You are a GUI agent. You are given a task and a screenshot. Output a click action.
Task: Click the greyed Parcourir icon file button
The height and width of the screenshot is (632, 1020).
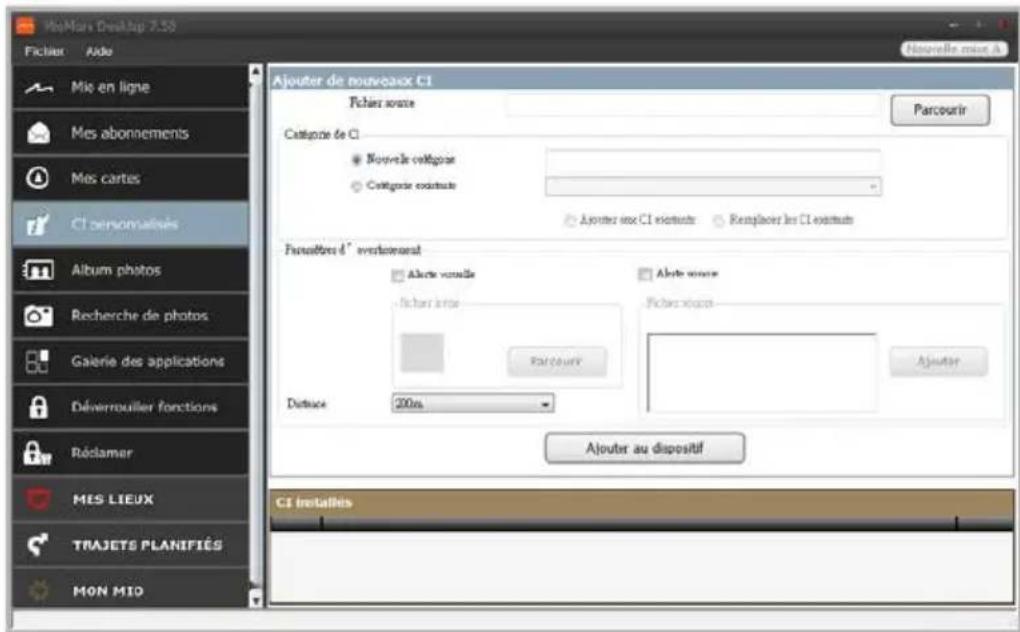(x=557, y=362)
